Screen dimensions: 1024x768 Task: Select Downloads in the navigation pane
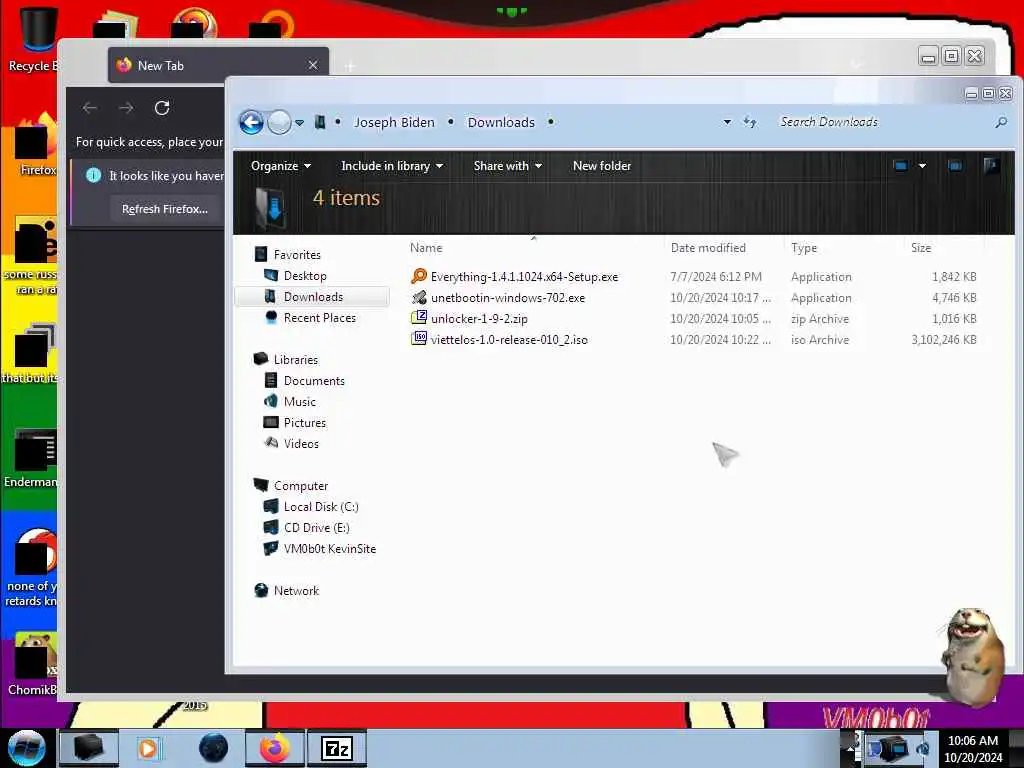pos(313,296)
